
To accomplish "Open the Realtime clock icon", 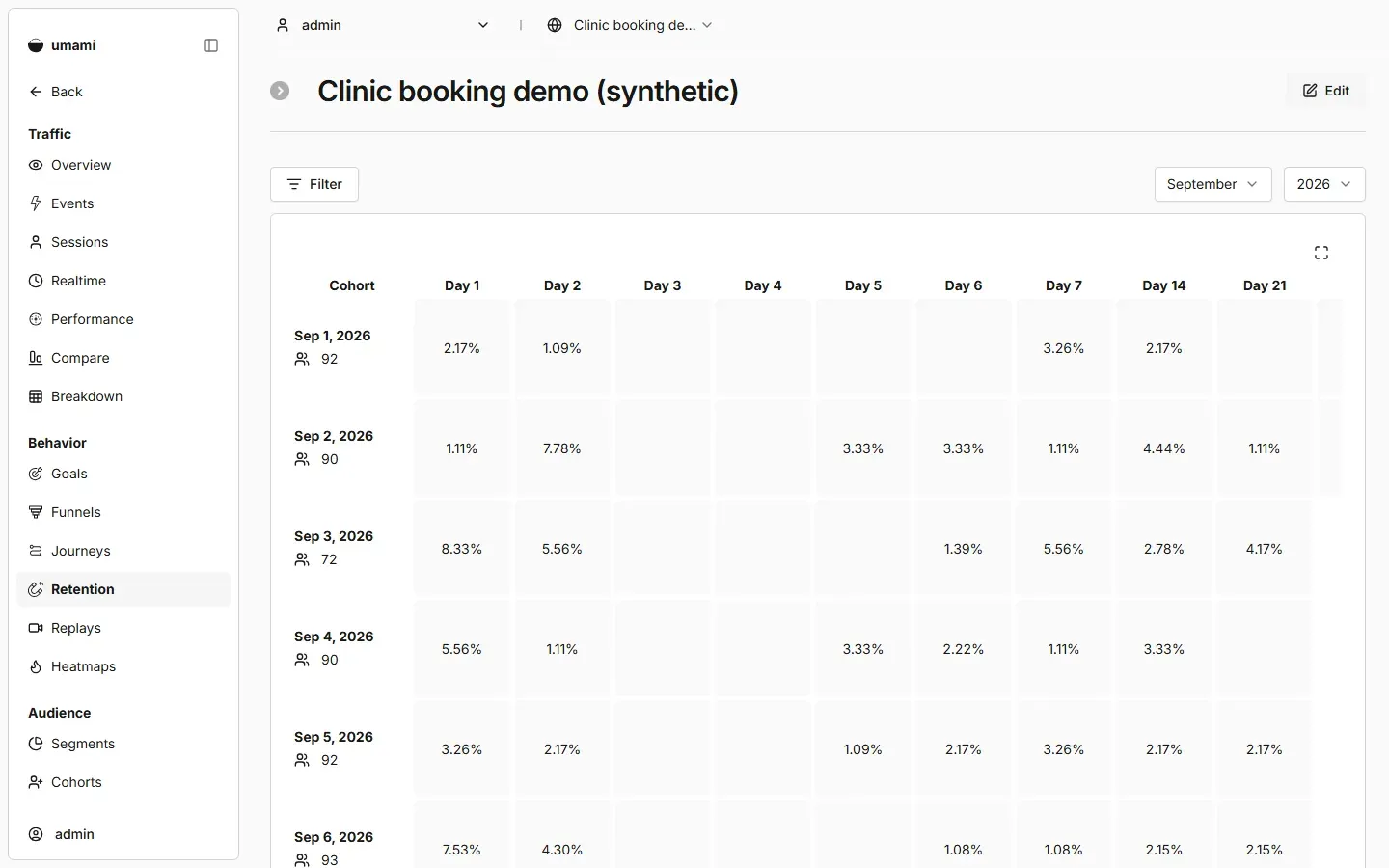I will click(36, 281).
